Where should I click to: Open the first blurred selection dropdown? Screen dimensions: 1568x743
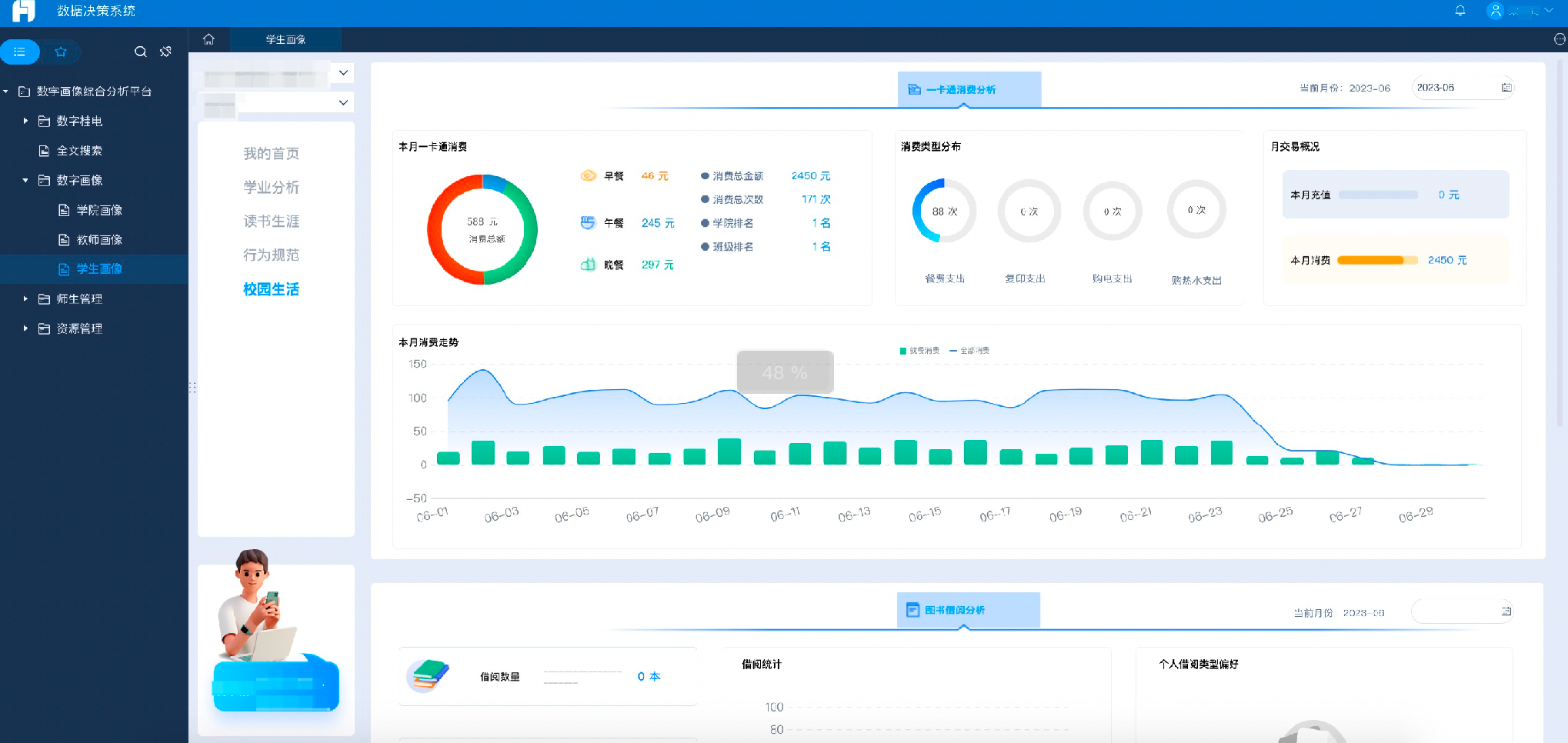click(x=343, y=73)
